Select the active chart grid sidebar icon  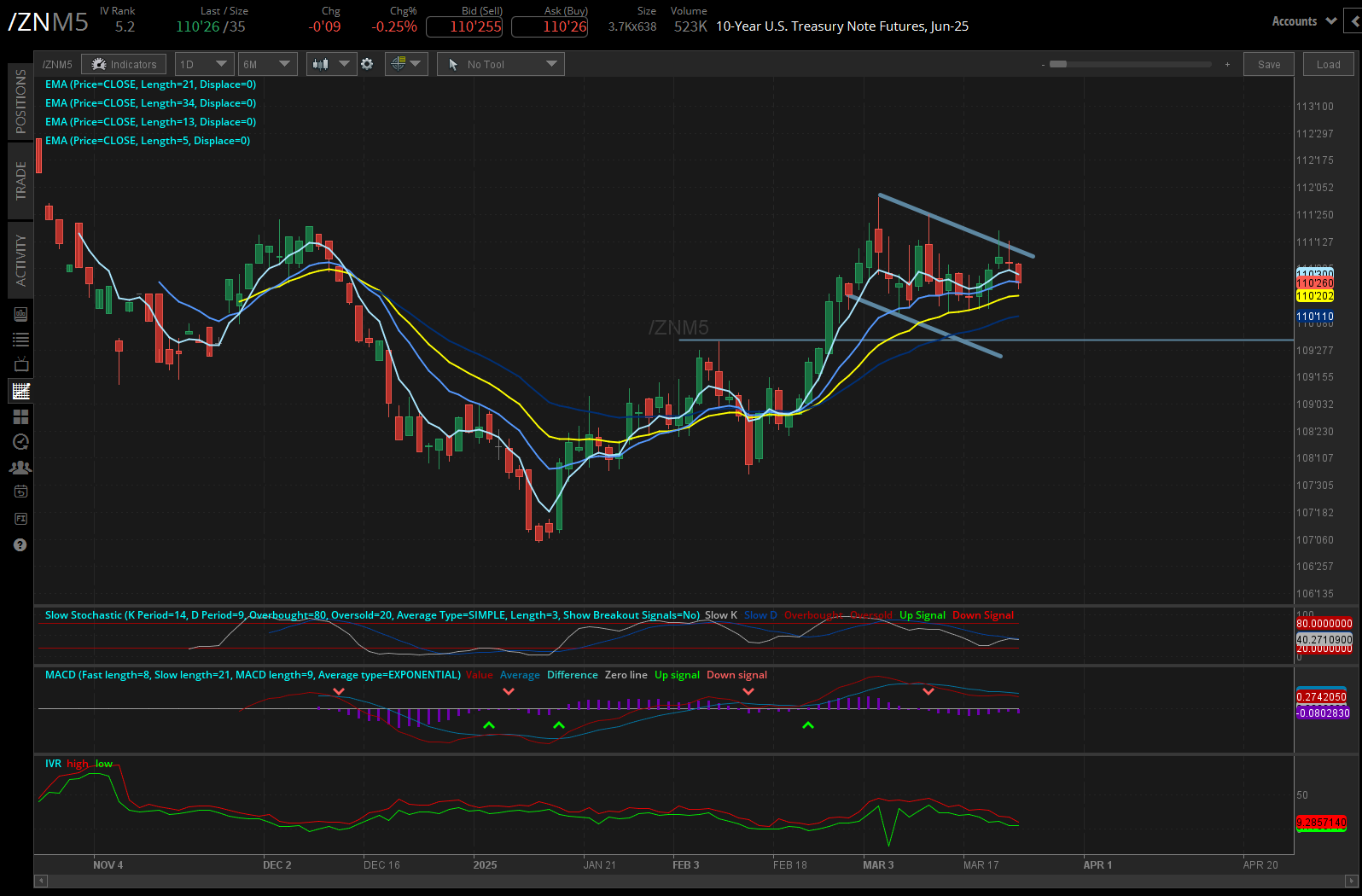coord(21,391)
